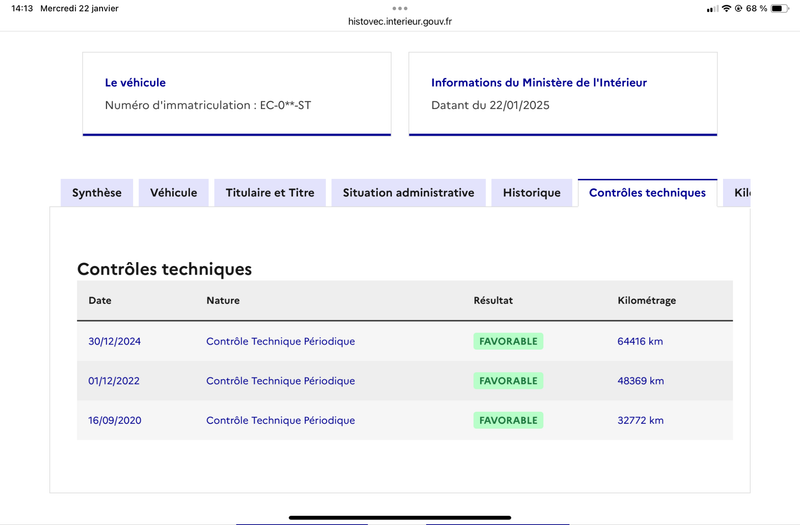
Task: Tap the histovec.interieur.gouv.fr address bar
Action: point(400,21)
